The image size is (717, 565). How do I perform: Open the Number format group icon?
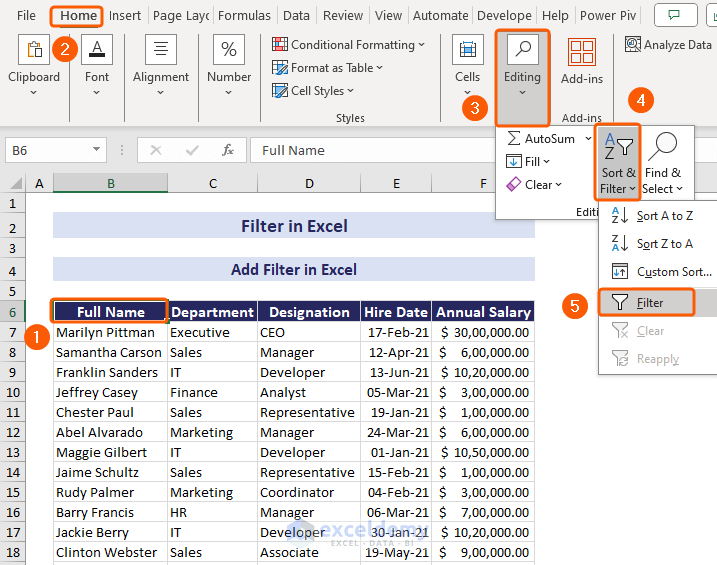click(x=229, y=49)
